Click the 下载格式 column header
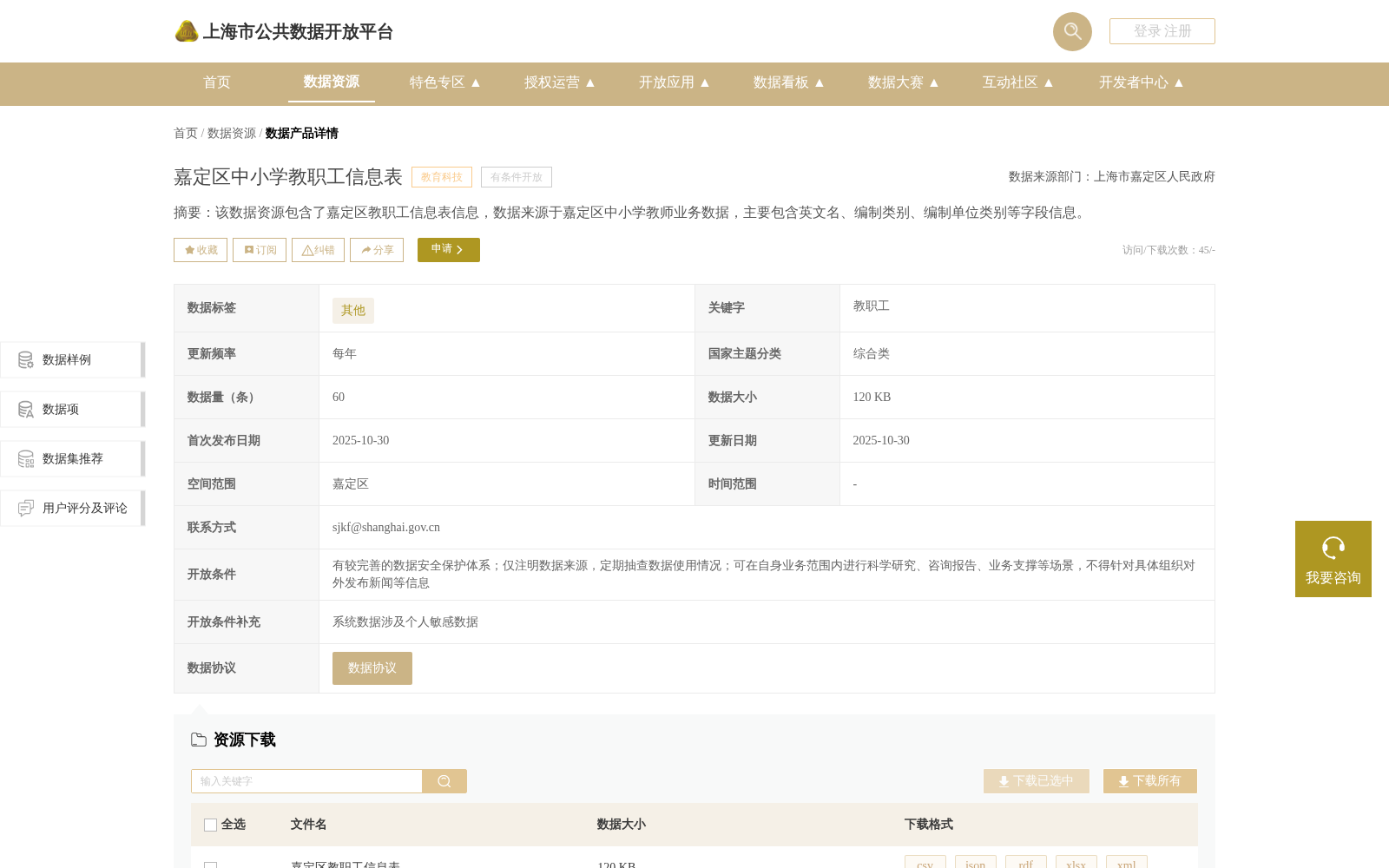1389x868 pixels. (x=929, y=825)
